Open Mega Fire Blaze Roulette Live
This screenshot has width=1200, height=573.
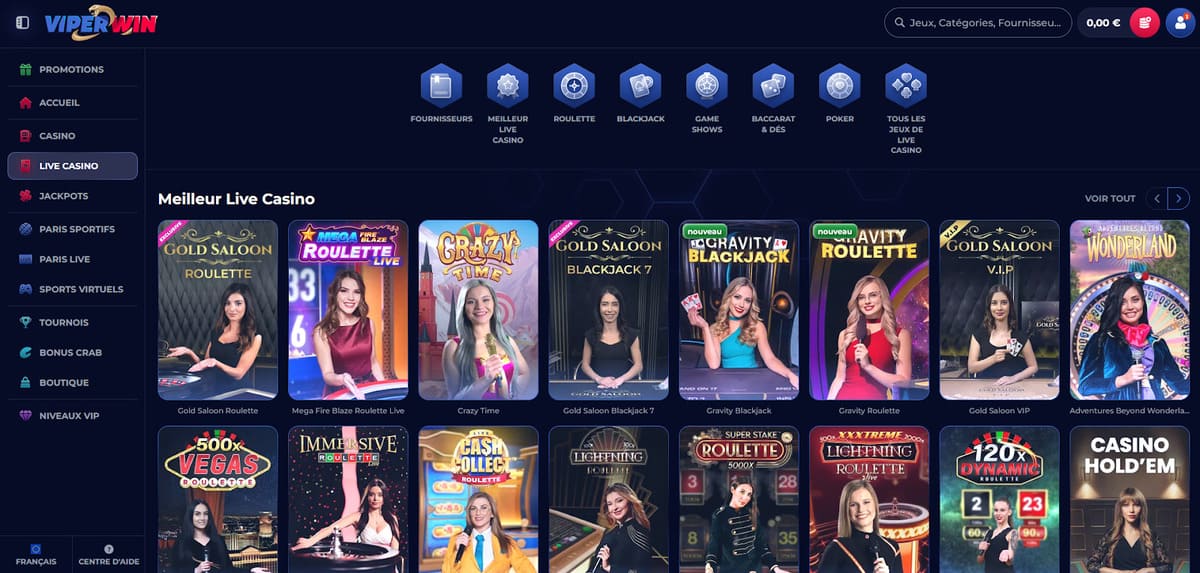[x=348, y=310]
